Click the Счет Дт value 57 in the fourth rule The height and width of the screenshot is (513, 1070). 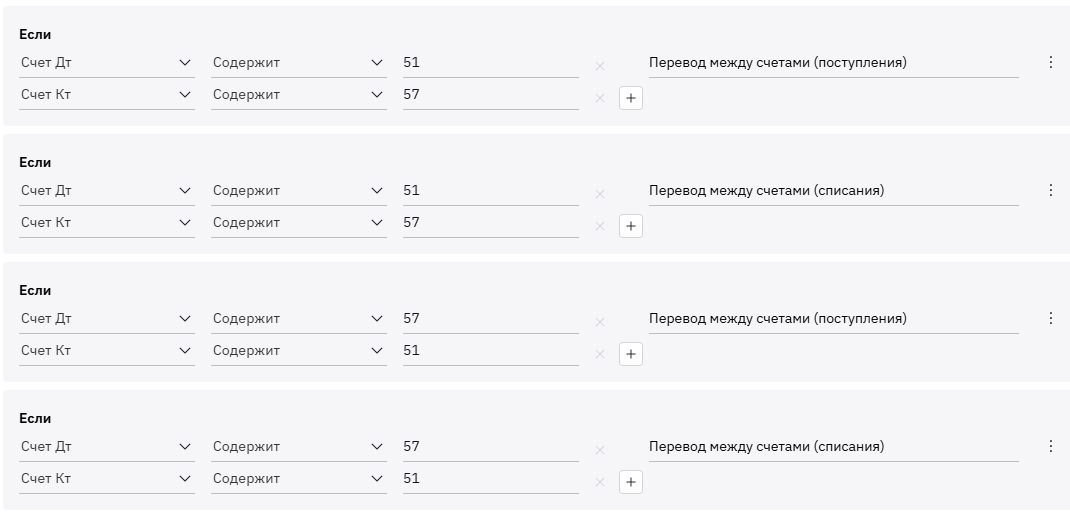[x=490, y=446]
